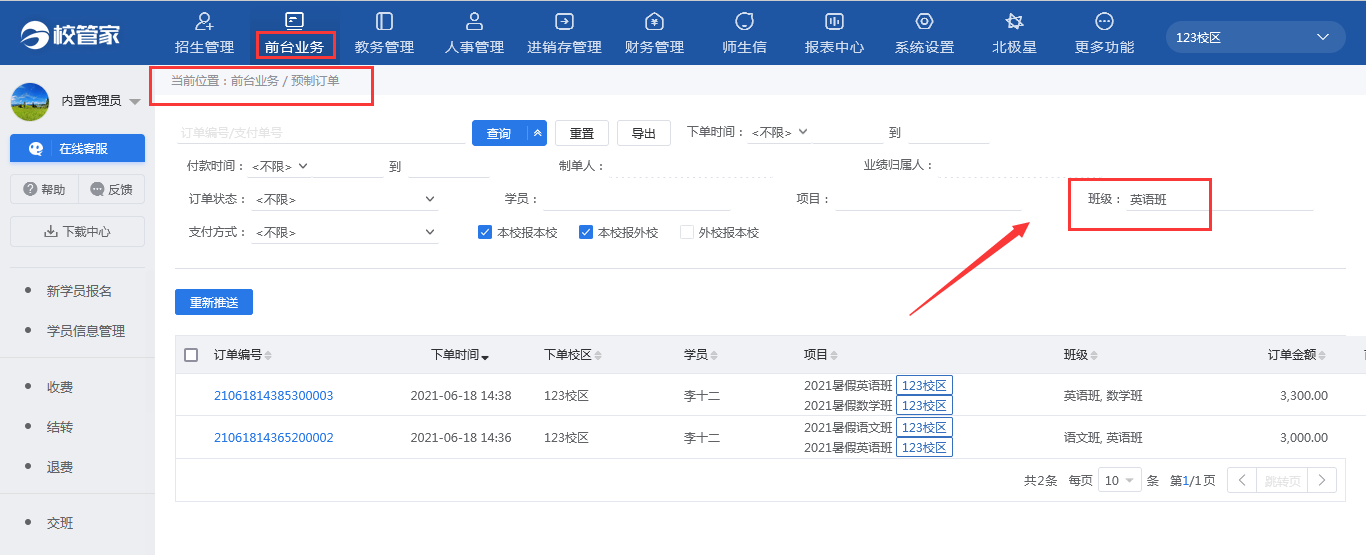This screenshot has height=555, width=1366.
Task: Click the 校管家 logo
Action: (70, 35)
